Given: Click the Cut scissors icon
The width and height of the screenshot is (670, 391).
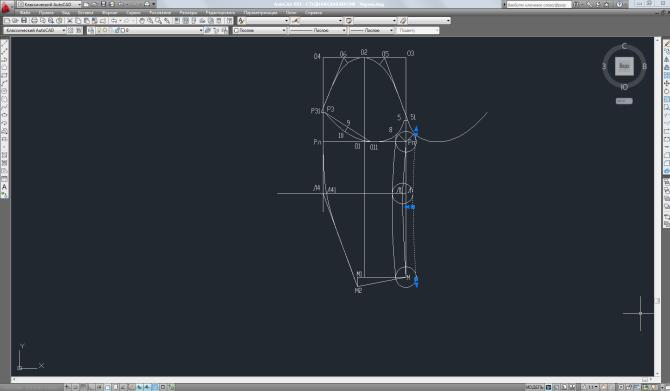Looking at the screenshot, I should [x=70, y=21].
